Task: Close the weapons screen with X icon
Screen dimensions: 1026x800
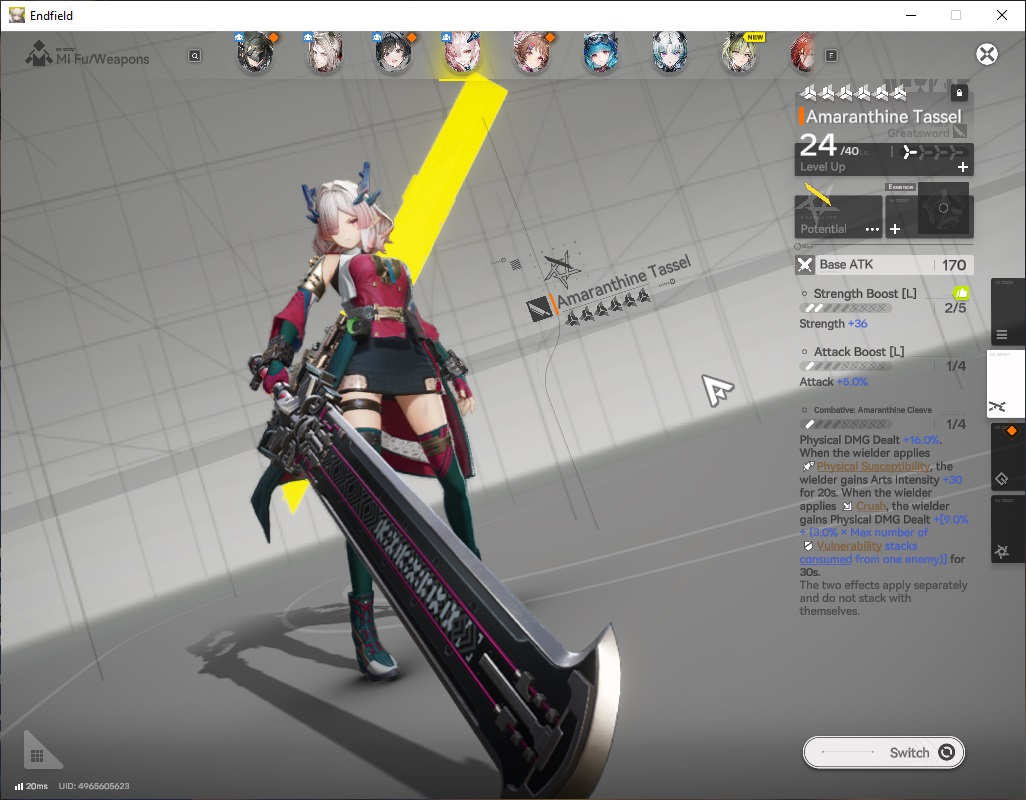Action: [987, 54]
